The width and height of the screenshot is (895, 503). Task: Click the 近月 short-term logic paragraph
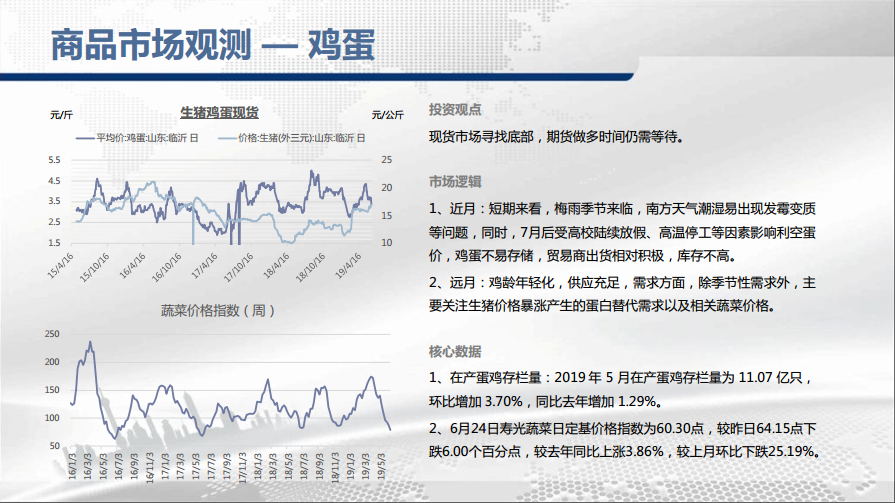tap(622, 232)
